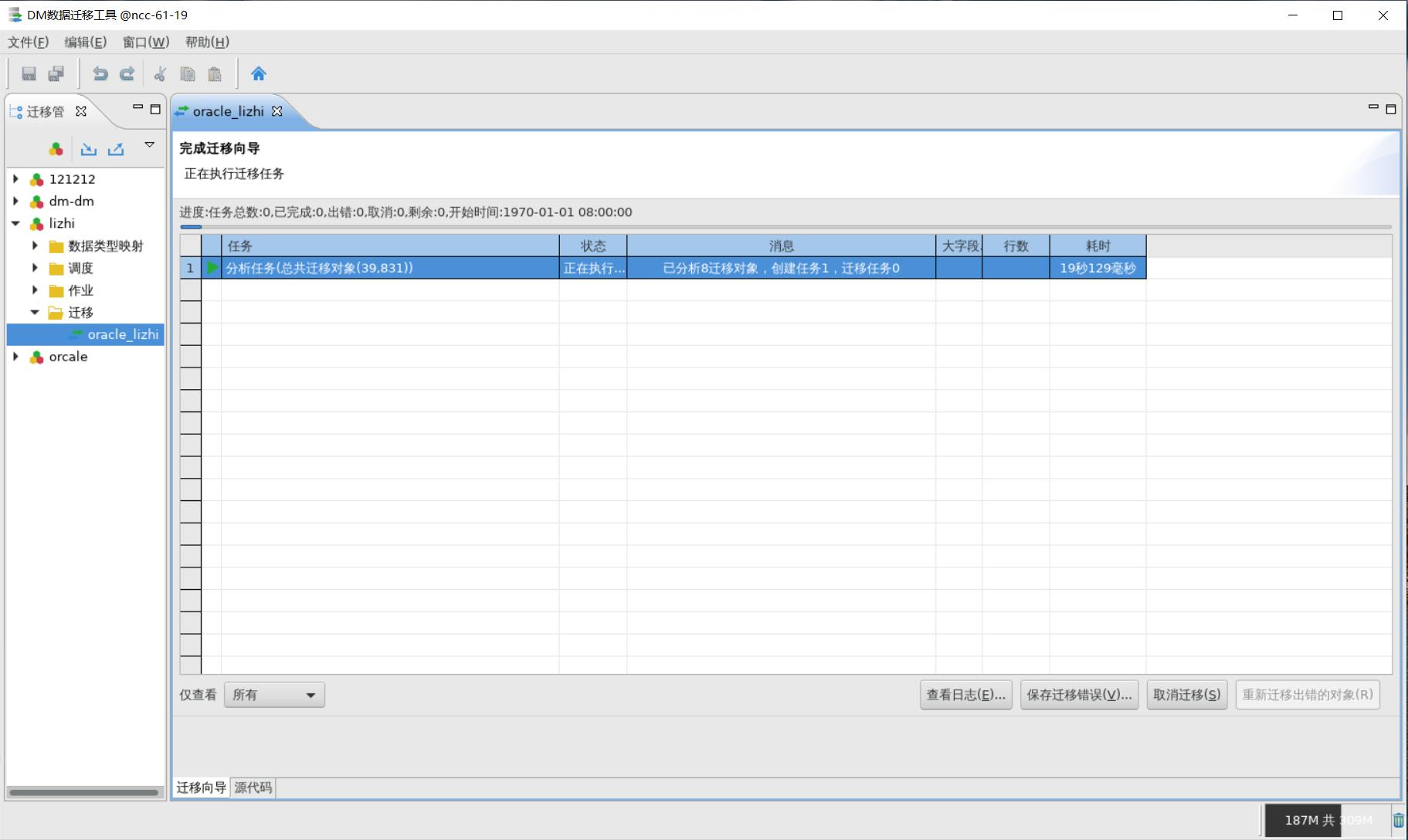Viewport: 1408px width, 840px height.
Task: Expand the 作业 folder
Action: pyautogui.click(x=35, y=290)
